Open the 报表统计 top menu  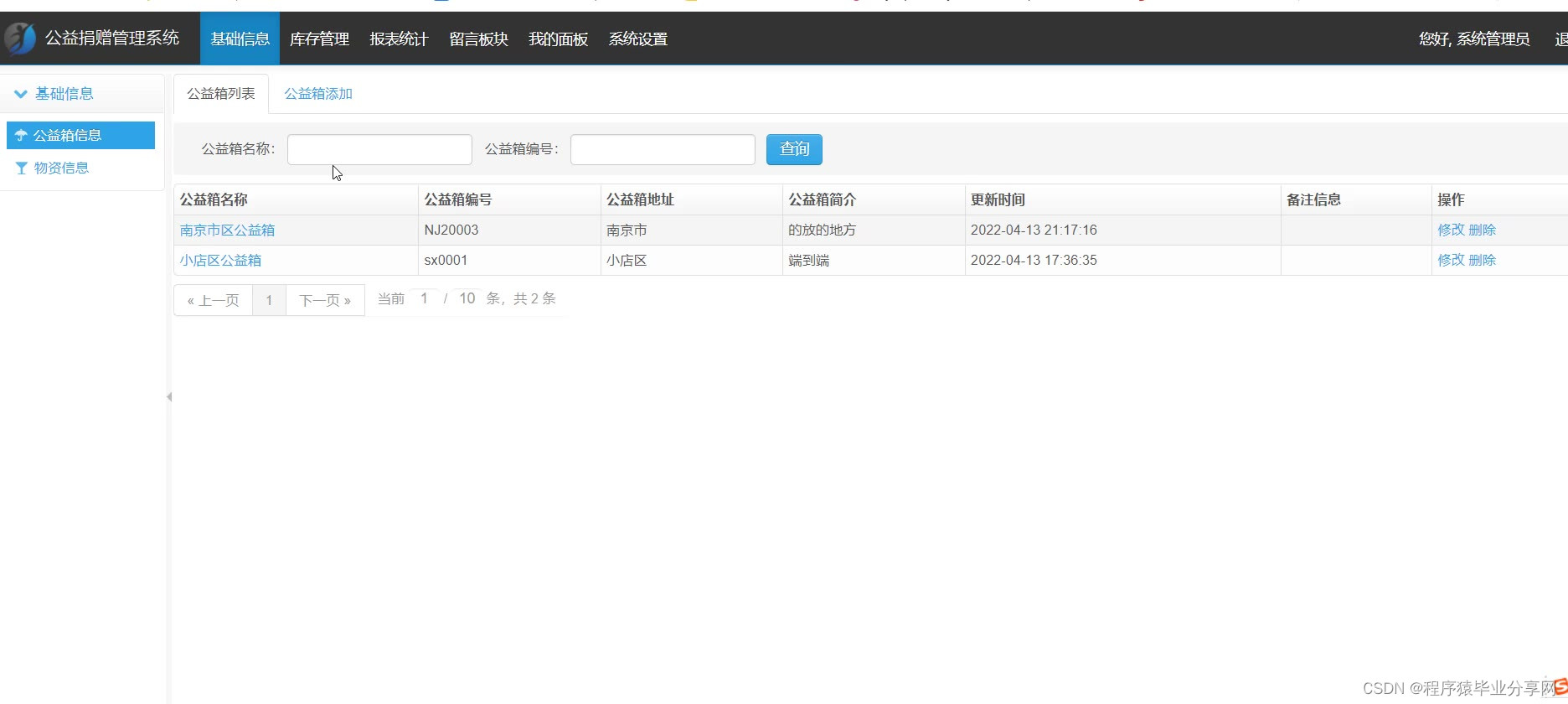tap(399, 39)
